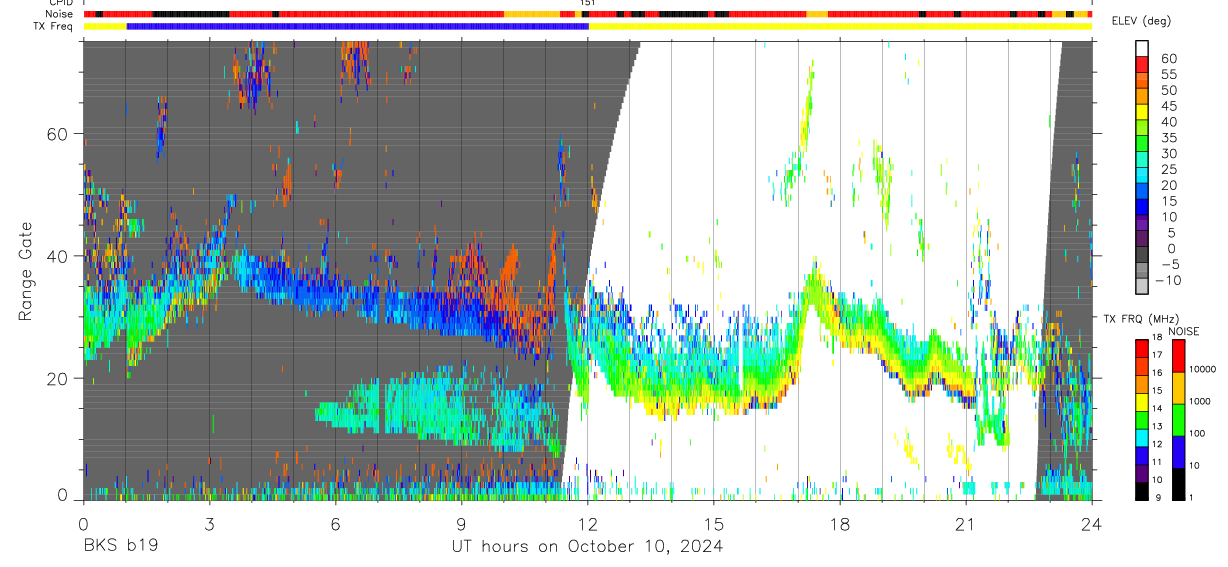Click the 'NOISE' legend title above noise scale
This screenshot has height=567, width=1228.
[x=1185, y=331]
